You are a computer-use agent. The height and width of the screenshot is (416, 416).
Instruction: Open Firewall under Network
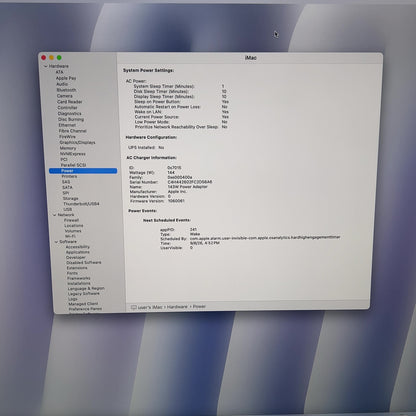click(71, 220)
